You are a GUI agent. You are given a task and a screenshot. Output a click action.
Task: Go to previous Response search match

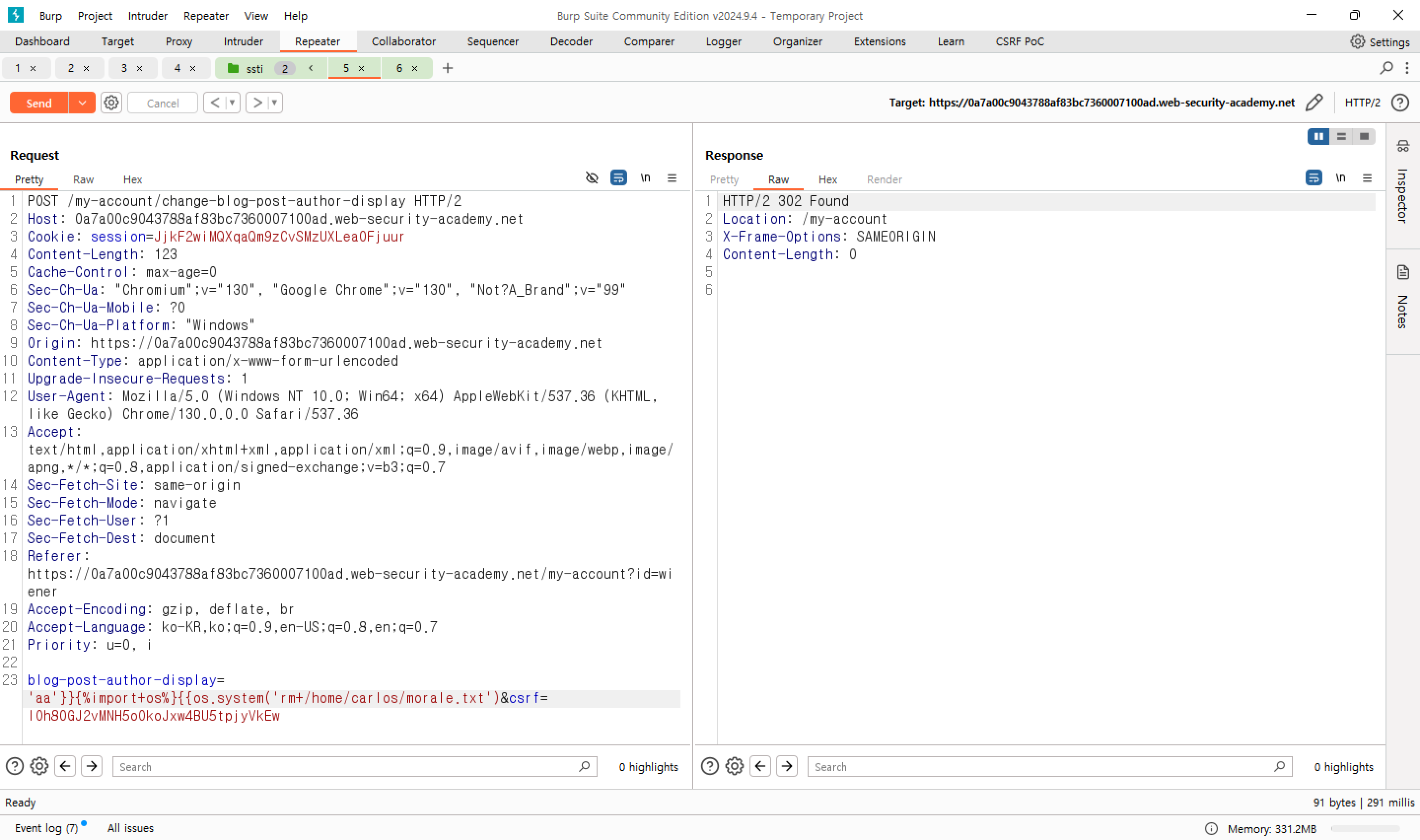(760, 767)
